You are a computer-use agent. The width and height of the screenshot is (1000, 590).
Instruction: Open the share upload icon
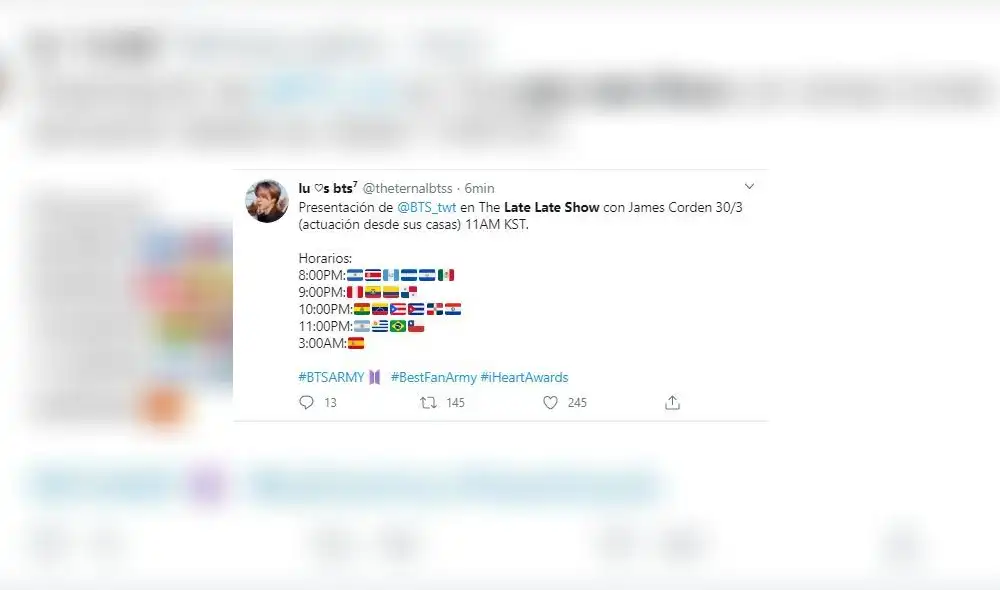pyautogui.click(x=672, y=402)
